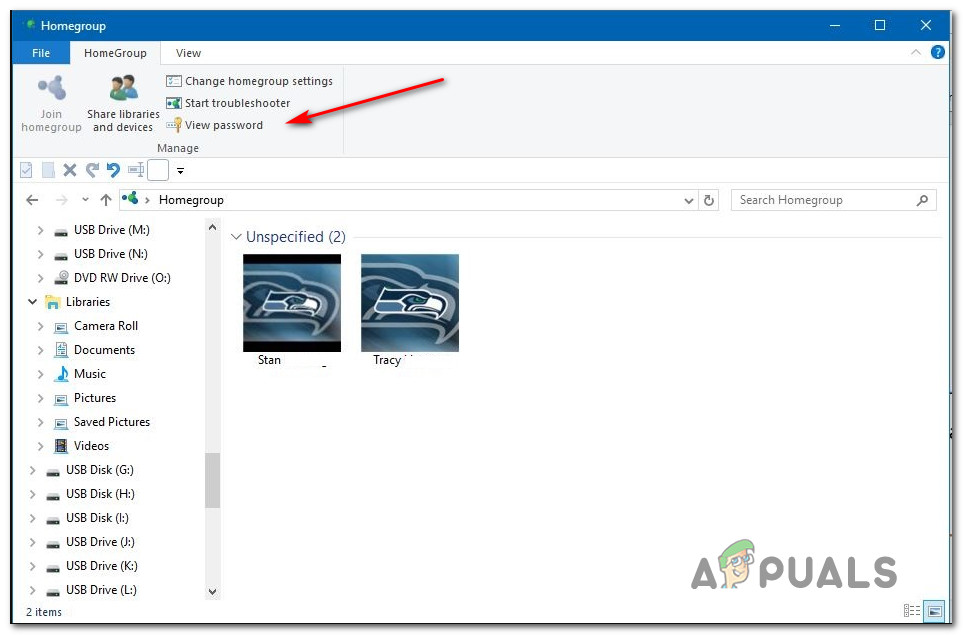Image resolution: width=963 pixels, height=635 pixels.
Task: Open the address bar history dropdown
Action: coord(688,201)
